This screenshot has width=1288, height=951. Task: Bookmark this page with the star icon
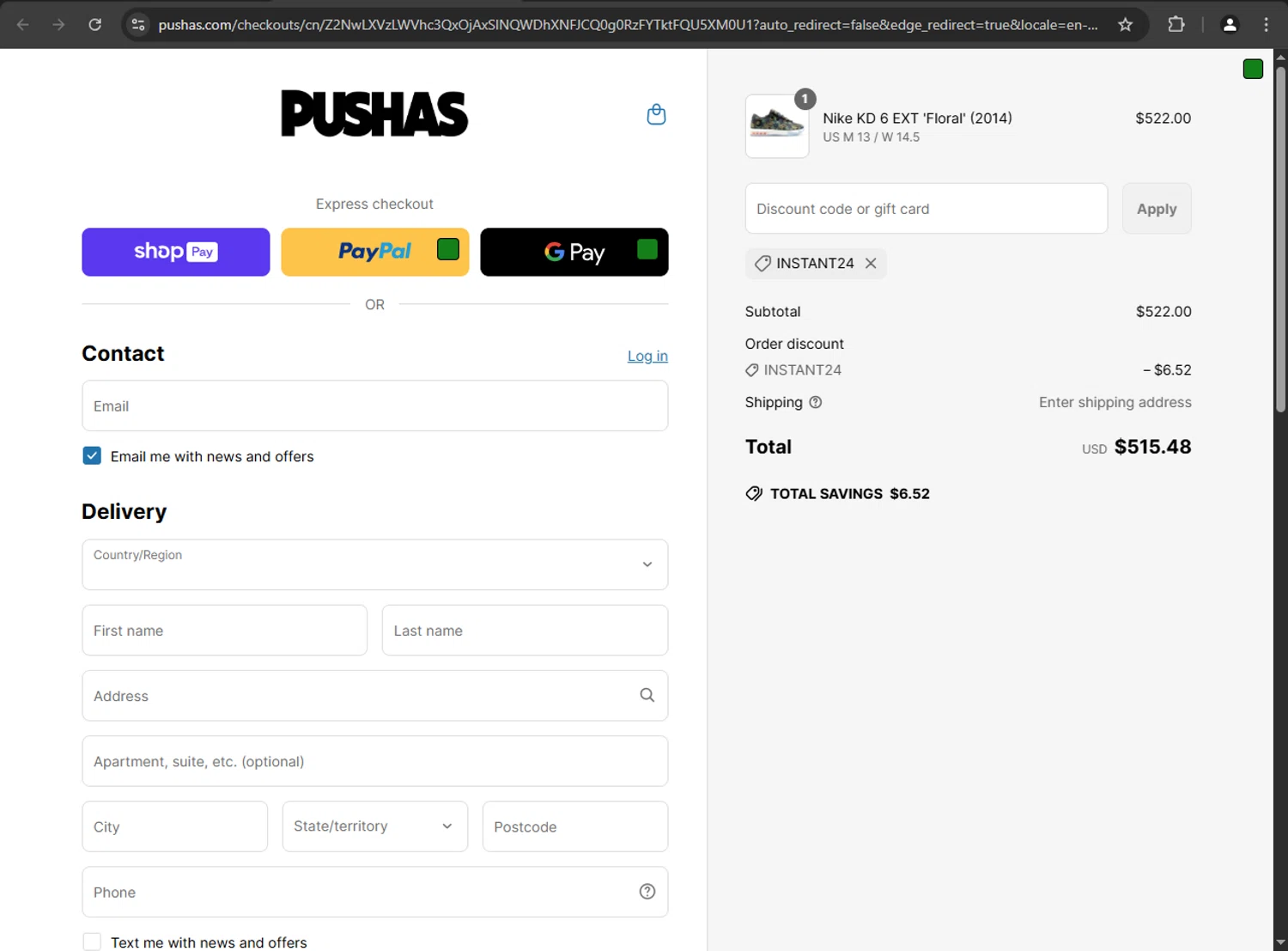(1125, 24)
